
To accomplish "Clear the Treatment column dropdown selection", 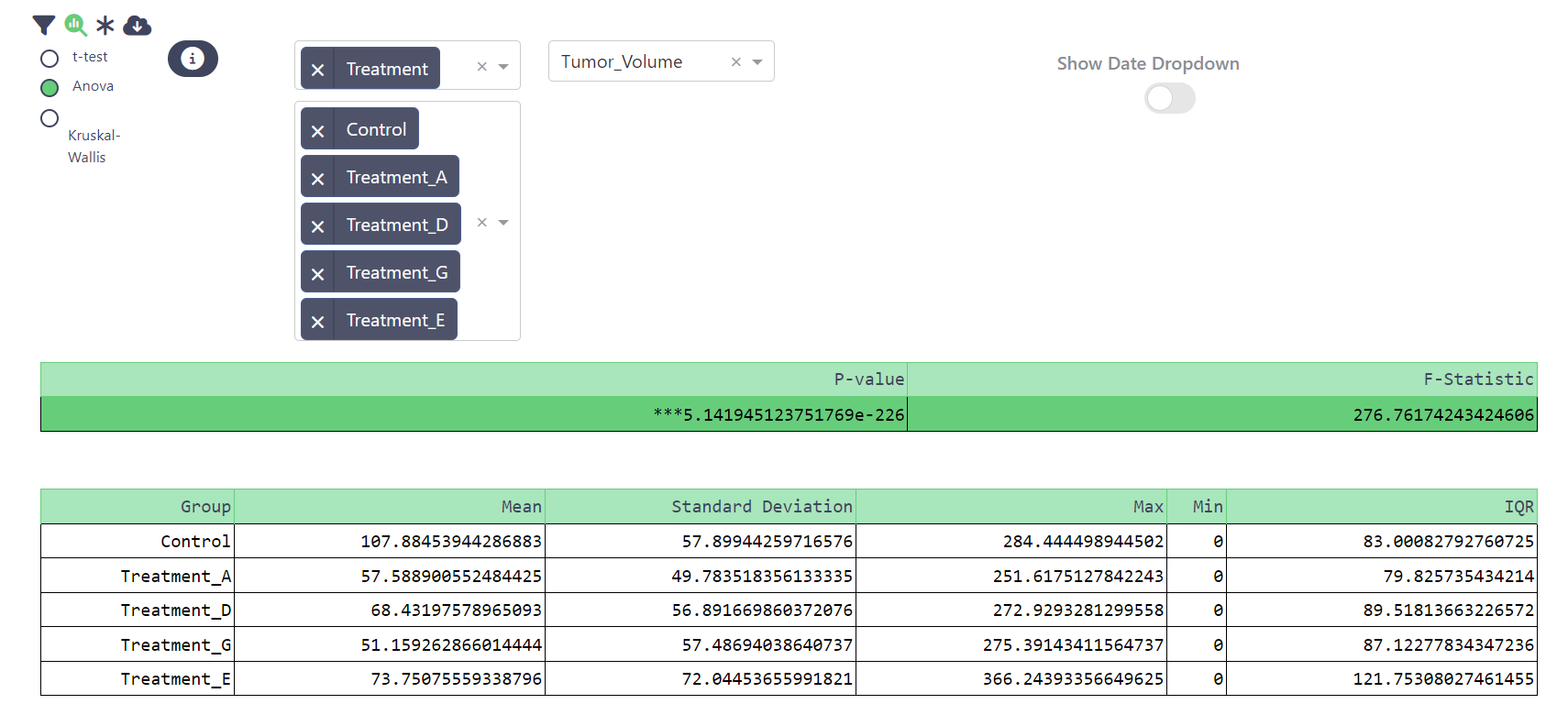I will pos(481,66).
